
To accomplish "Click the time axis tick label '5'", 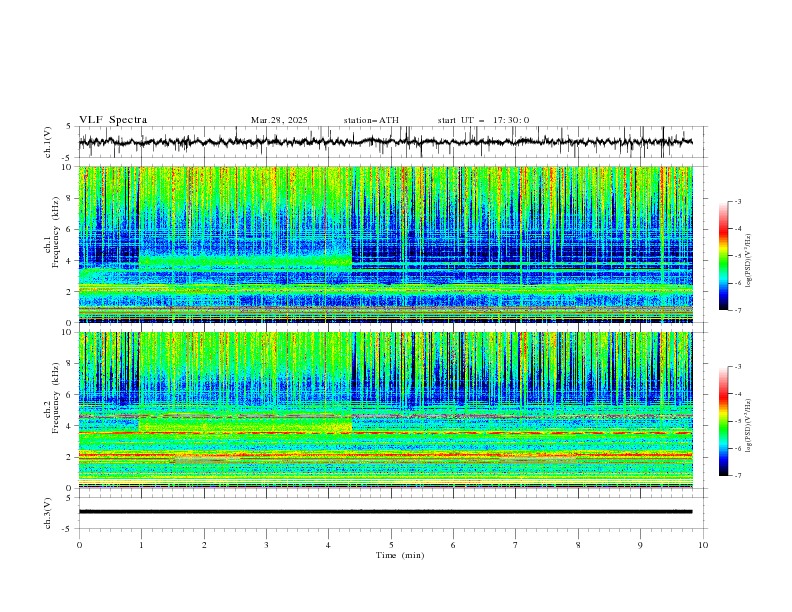I will click(x=391, y=545).
